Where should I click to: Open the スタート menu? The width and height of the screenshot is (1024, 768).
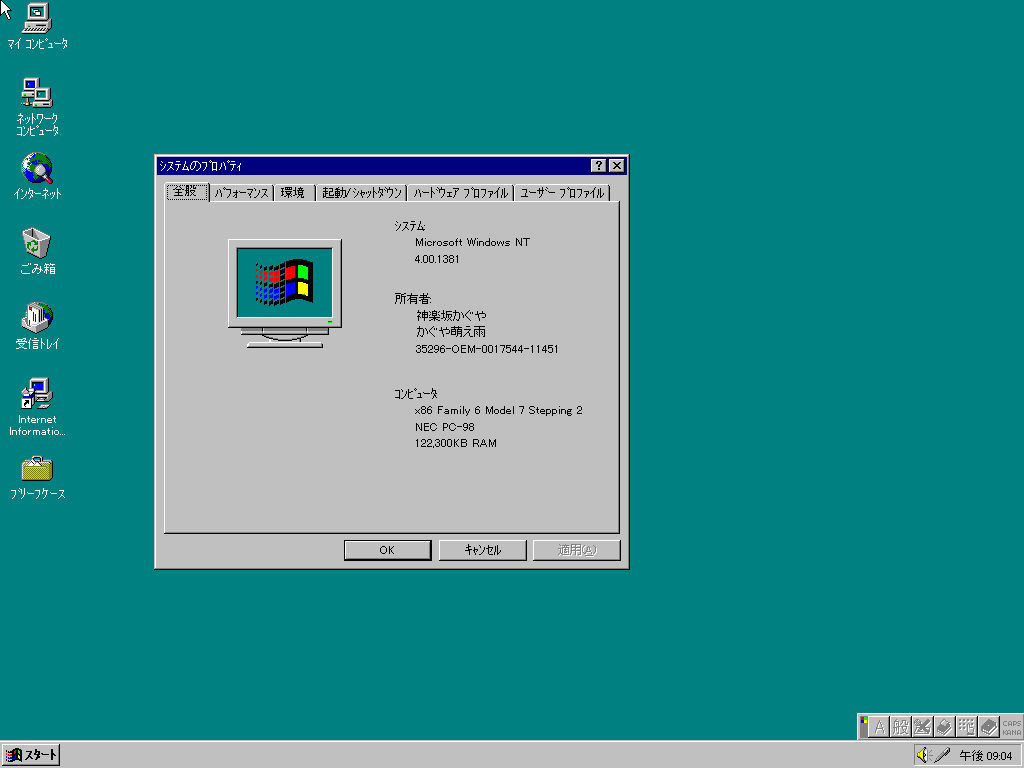point(31,756)
